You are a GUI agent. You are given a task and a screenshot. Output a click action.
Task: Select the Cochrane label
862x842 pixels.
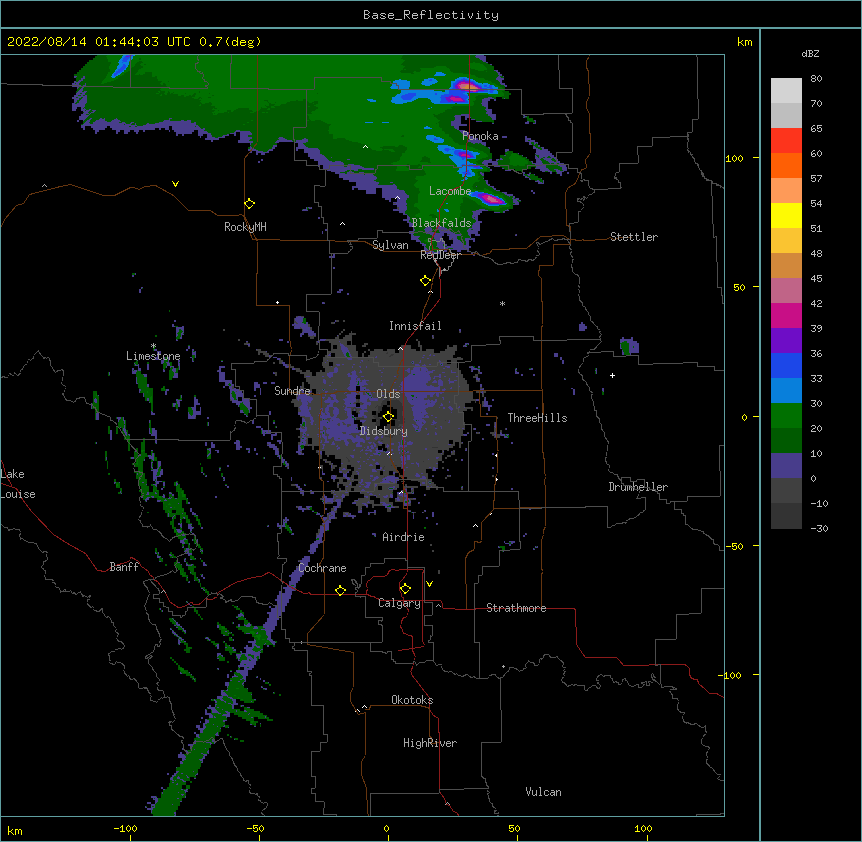coord(322,568)
